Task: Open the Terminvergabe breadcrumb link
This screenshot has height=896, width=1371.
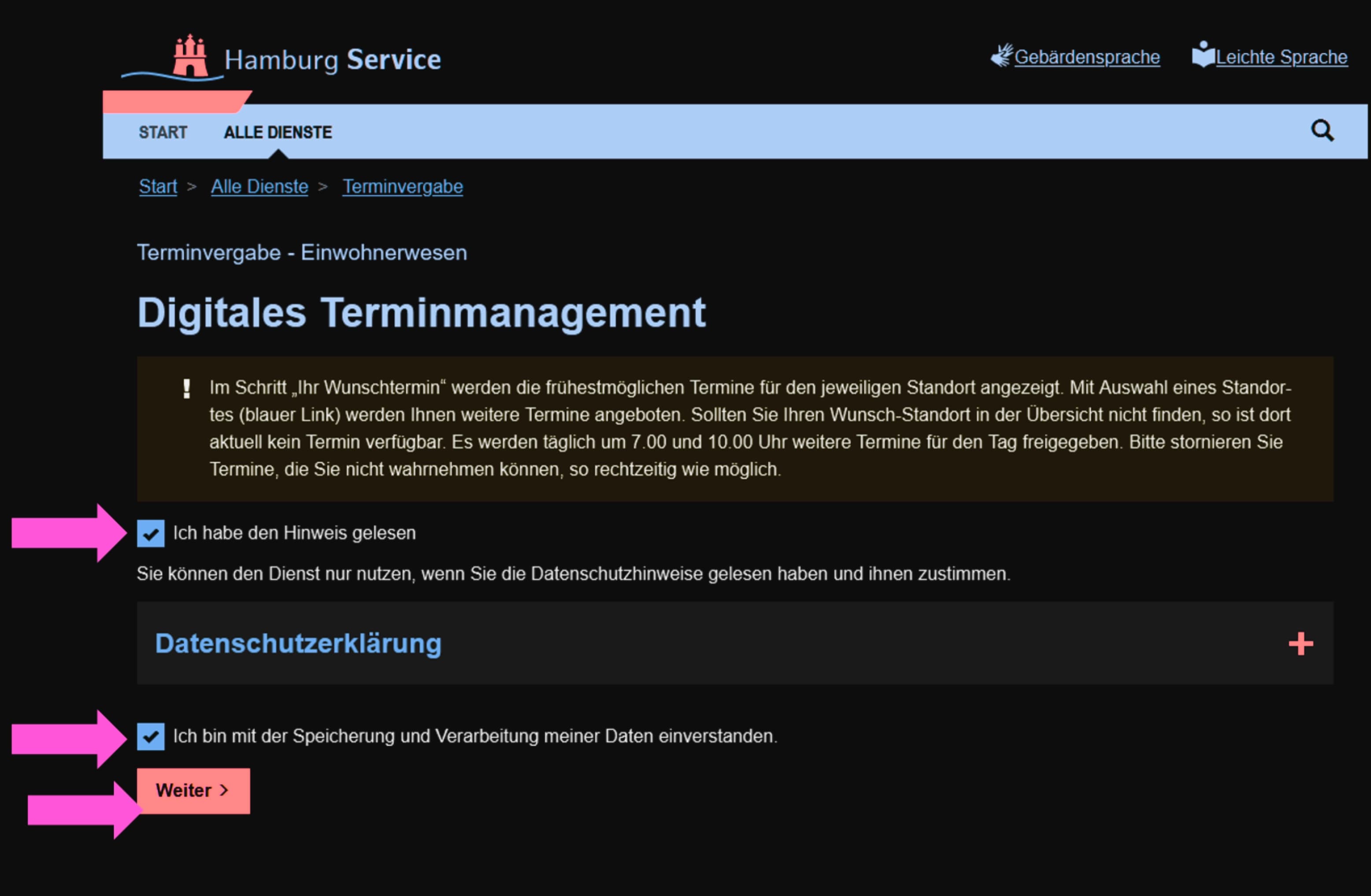Action: point(402,185)
